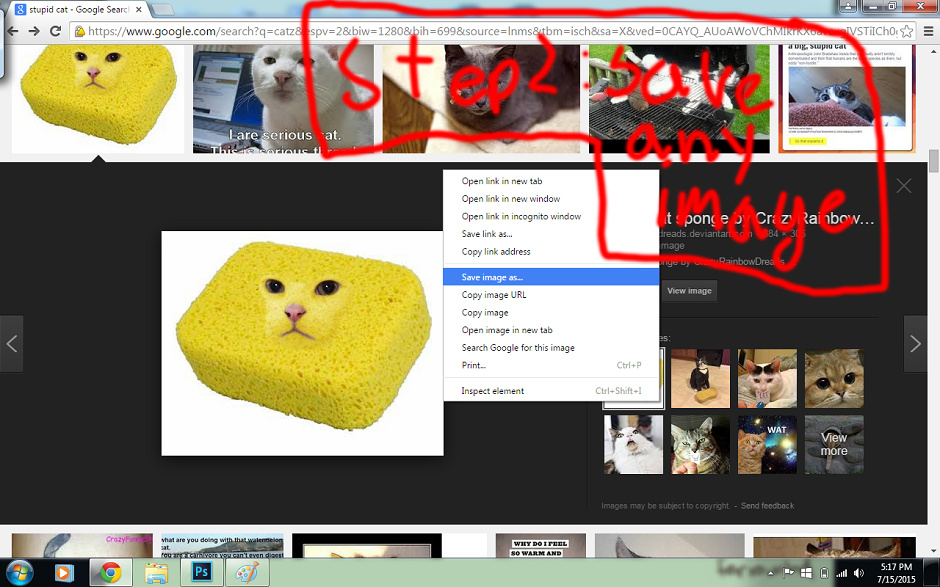940x587 pixels.
Task: Select "Open link in new tab" option
Action: click(502, 181)
